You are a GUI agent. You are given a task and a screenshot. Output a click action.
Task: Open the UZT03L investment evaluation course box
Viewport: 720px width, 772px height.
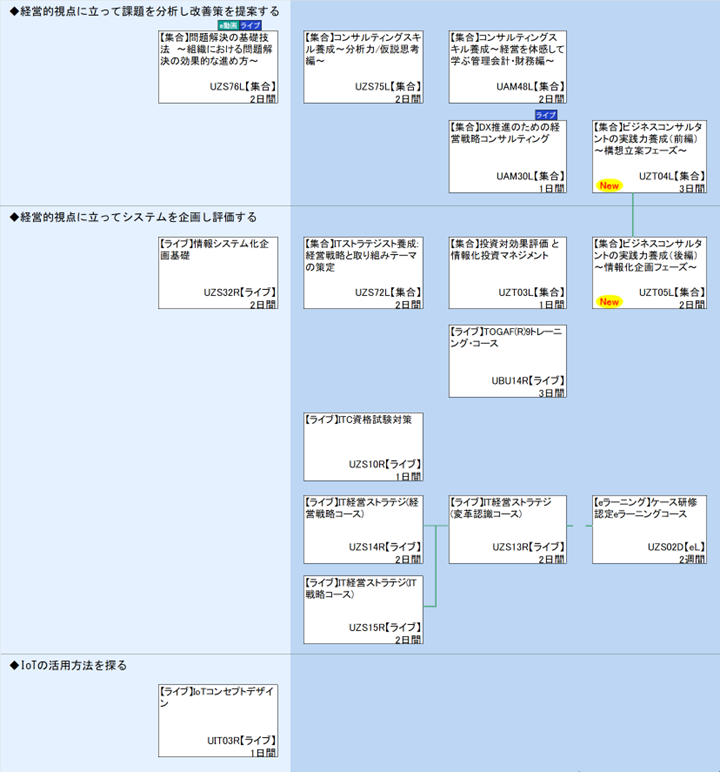pyautogui.click(x=508, y=273)
